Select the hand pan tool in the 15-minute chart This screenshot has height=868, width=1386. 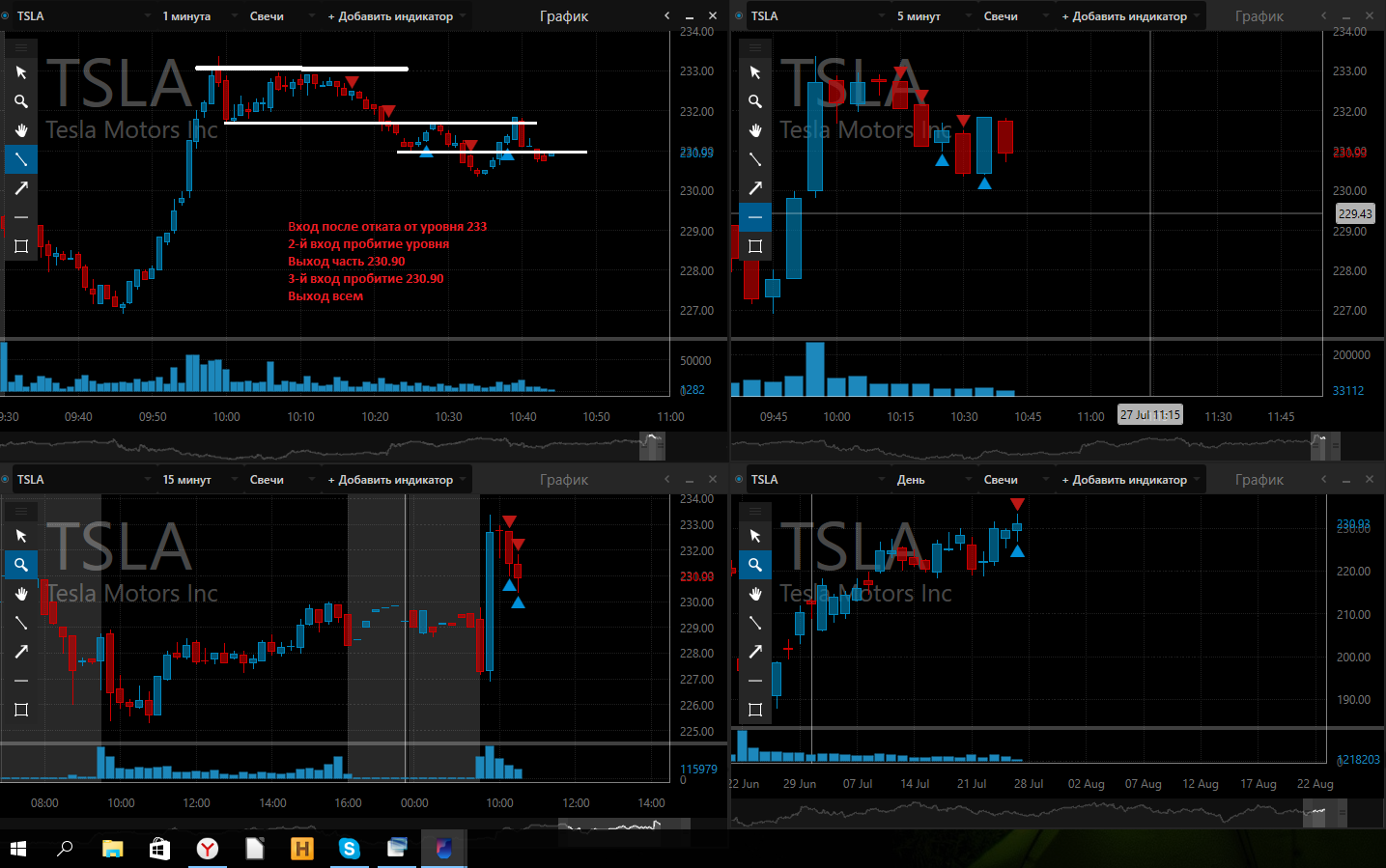21,594
